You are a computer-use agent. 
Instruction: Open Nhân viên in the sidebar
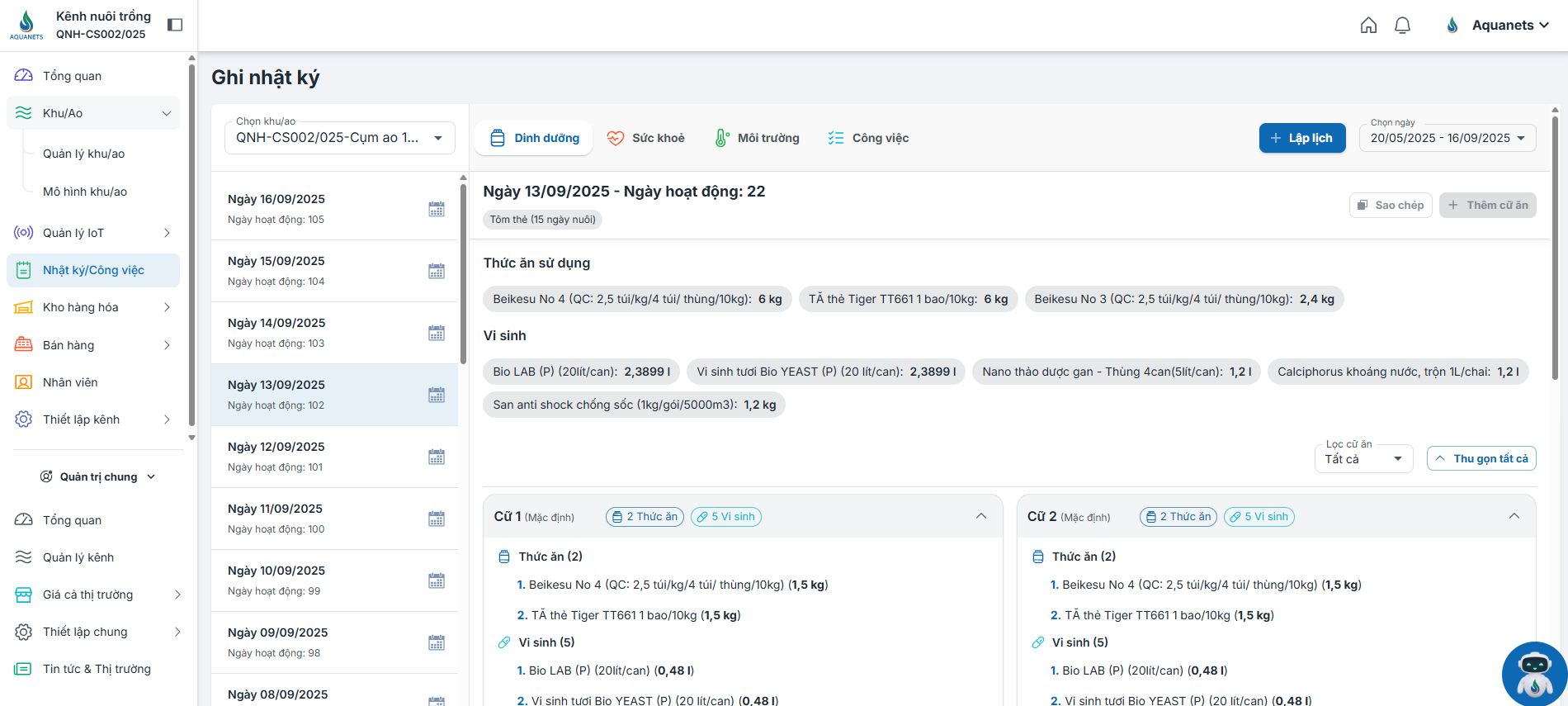pyautogui.click(x=70, y=382)
